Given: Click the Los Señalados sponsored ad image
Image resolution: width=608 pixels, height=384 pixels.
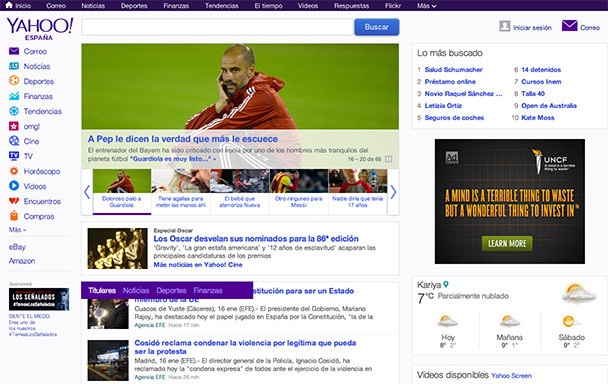Looking at the screenshot, I should (39, 299).
